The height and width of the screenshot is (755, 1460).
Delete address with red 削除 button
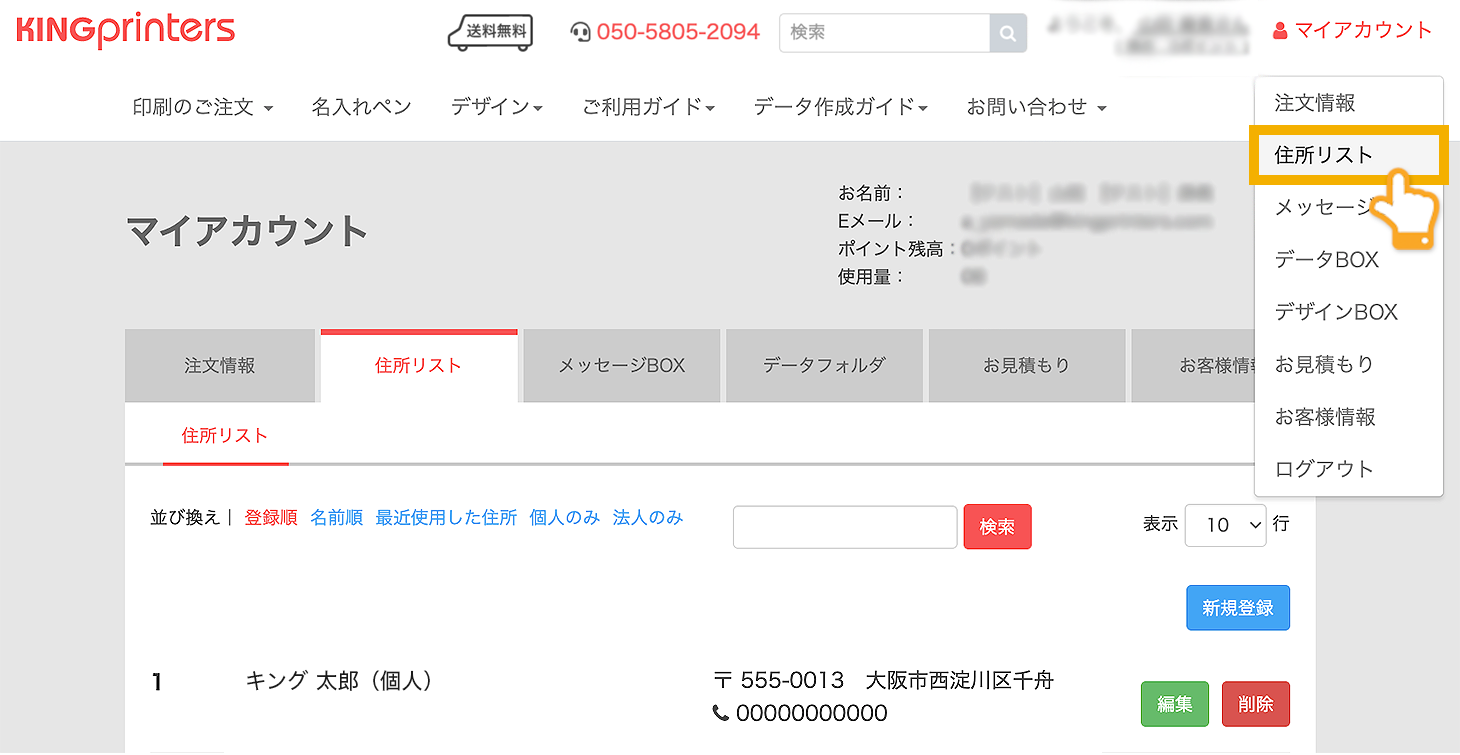(x=1255, y=704)
